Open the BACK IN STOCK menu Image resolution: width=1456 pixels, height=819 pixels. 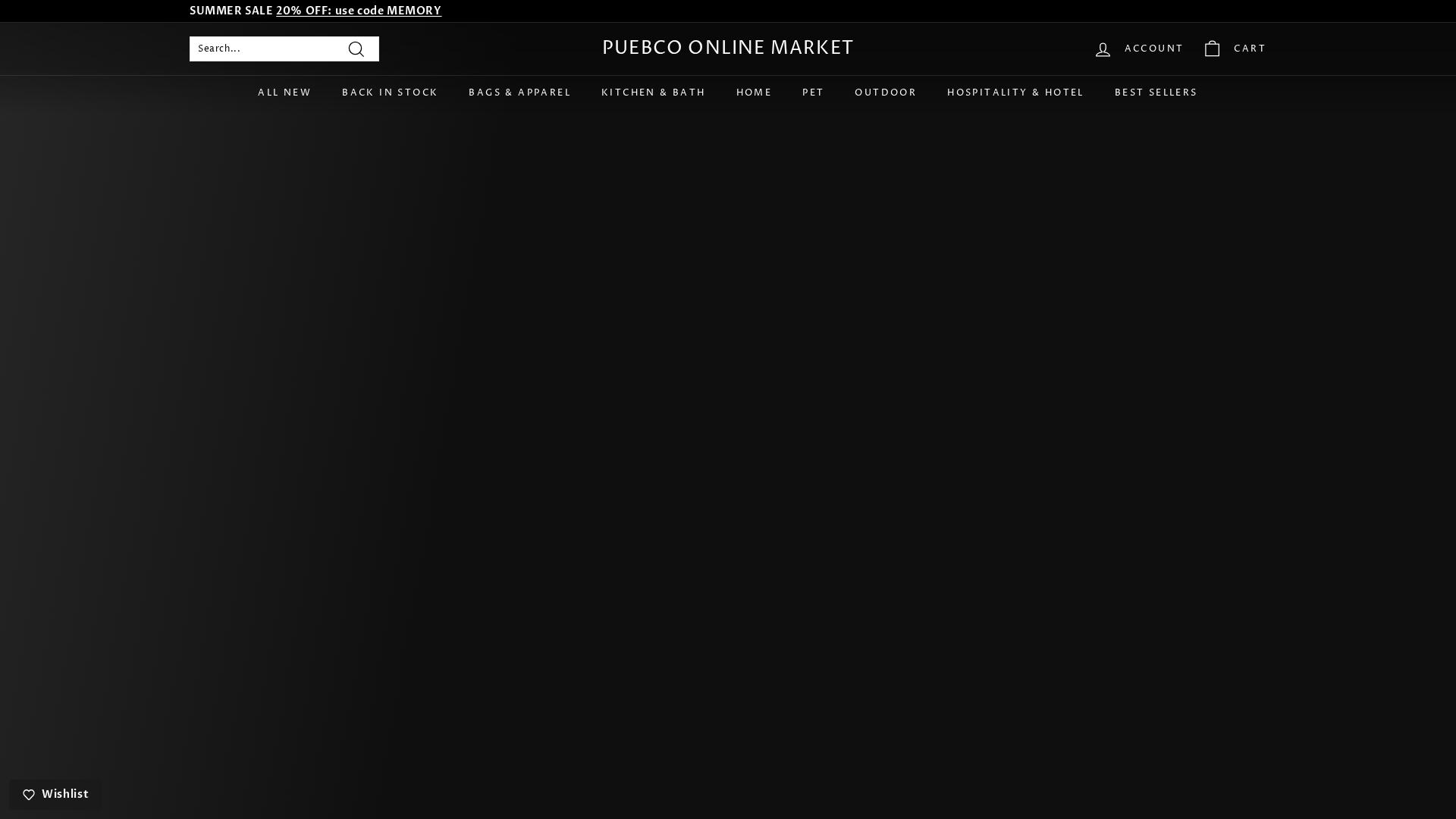[390, 93]
